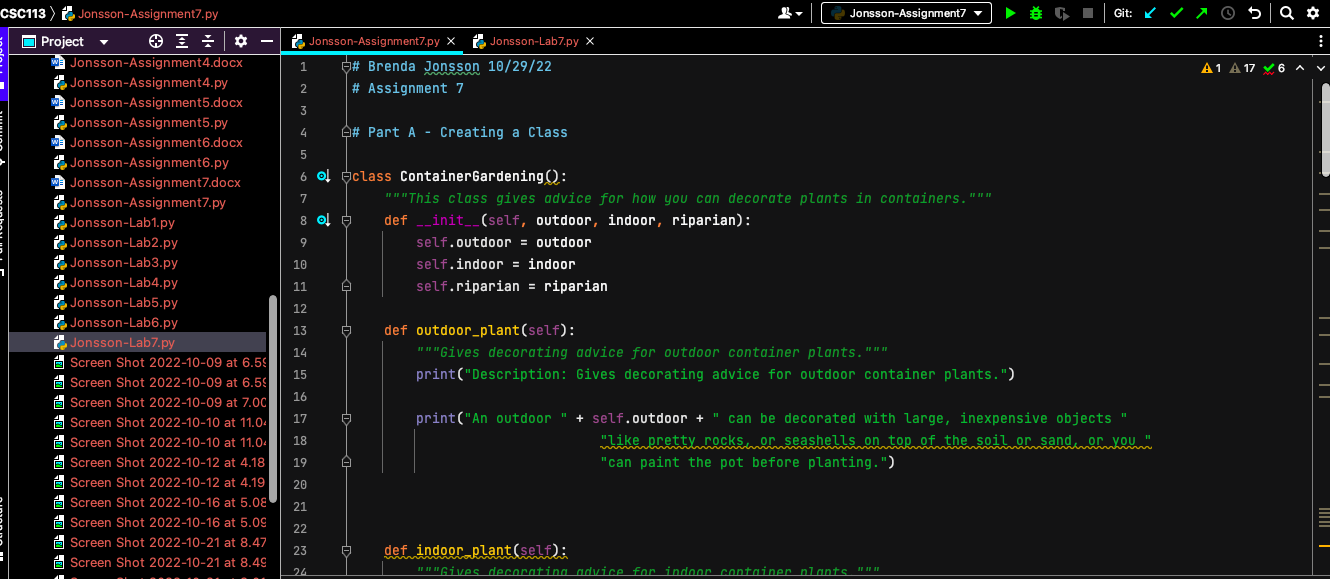Push commits with the green Git arrow
The height and width of the screenshot is (579, 1330).
(1200, 13)
